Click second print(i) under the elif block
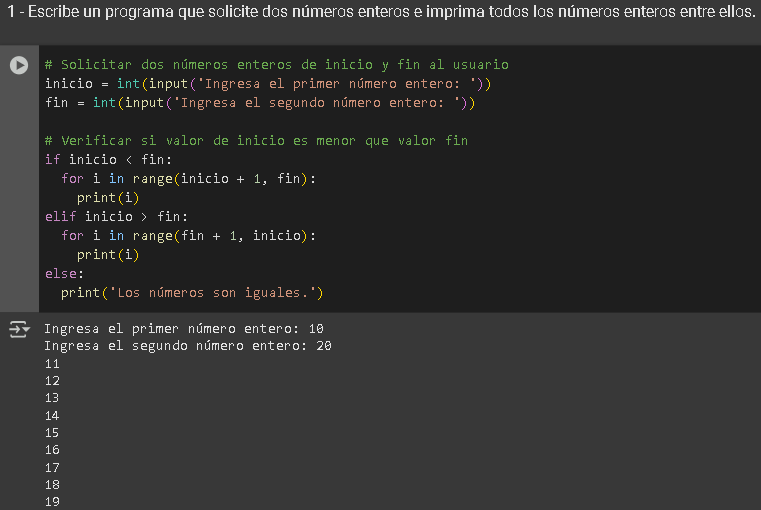The image size is (761, 510). point(108,254)
